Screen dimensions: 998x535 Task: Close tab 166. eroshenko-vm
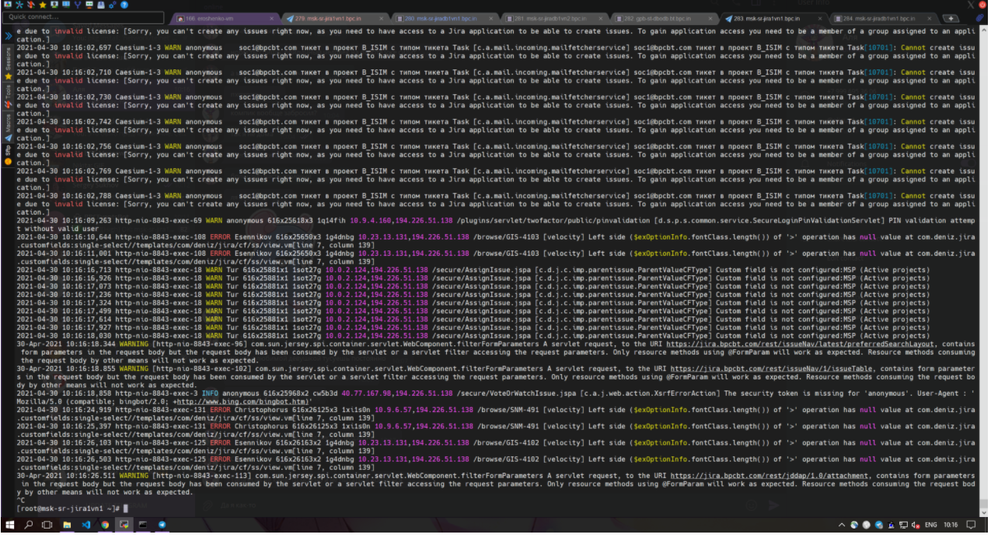click(x=272, y=18)
